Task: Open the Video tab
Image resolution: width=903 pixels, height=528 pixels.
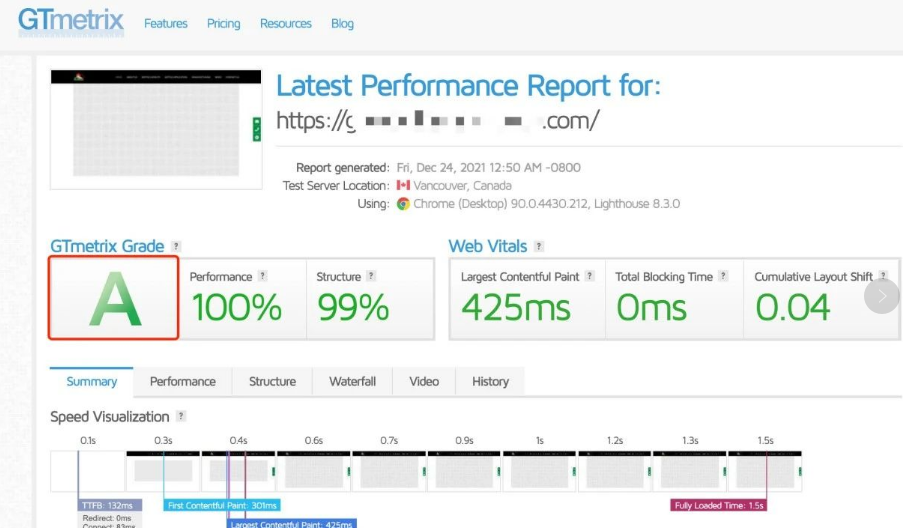Action: pos(424,381)
